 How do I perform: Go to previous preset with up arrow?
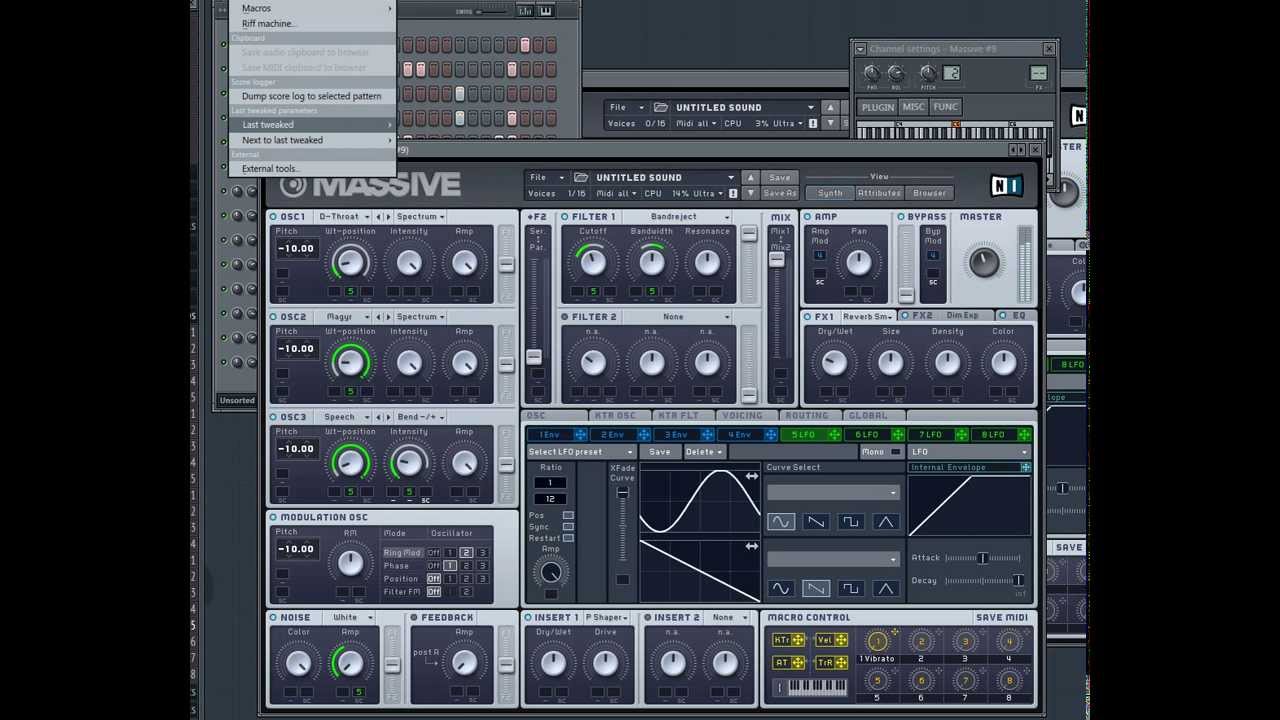click(x=751, y=177)
